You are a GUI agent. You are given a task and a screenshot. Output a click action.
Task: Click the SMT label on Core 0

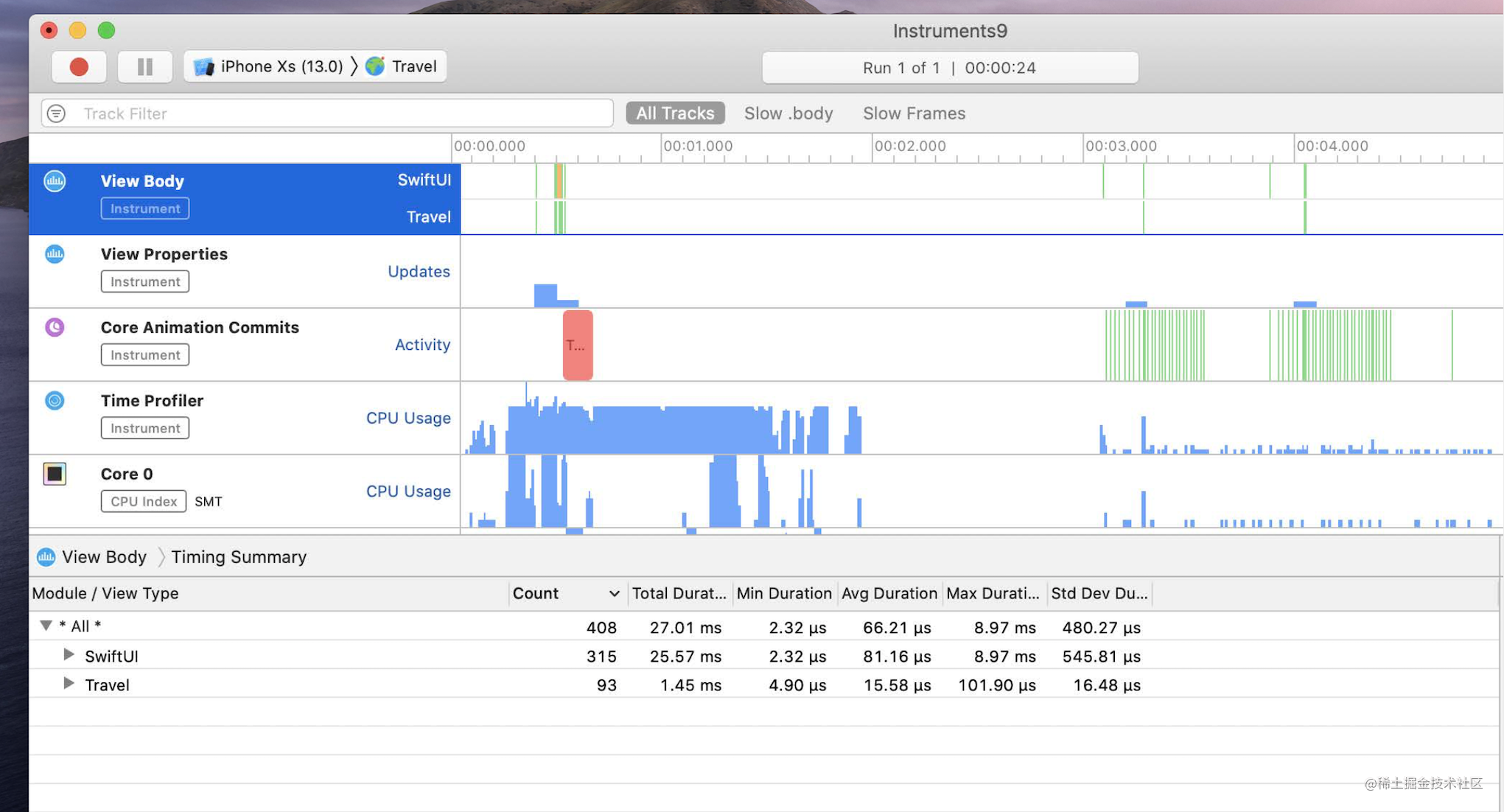pos(209,502)
